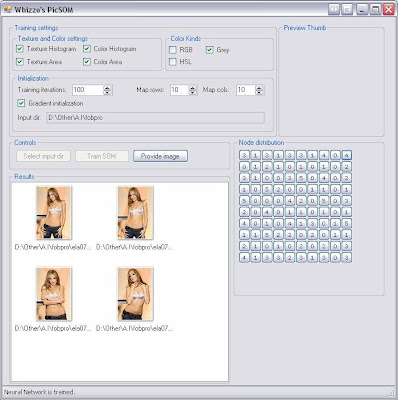Select the thumbnail with crossed arms pose
Image resolution: width=398 pixels, height=400 pixels.
pyautogui.click(x=54, y=294)
